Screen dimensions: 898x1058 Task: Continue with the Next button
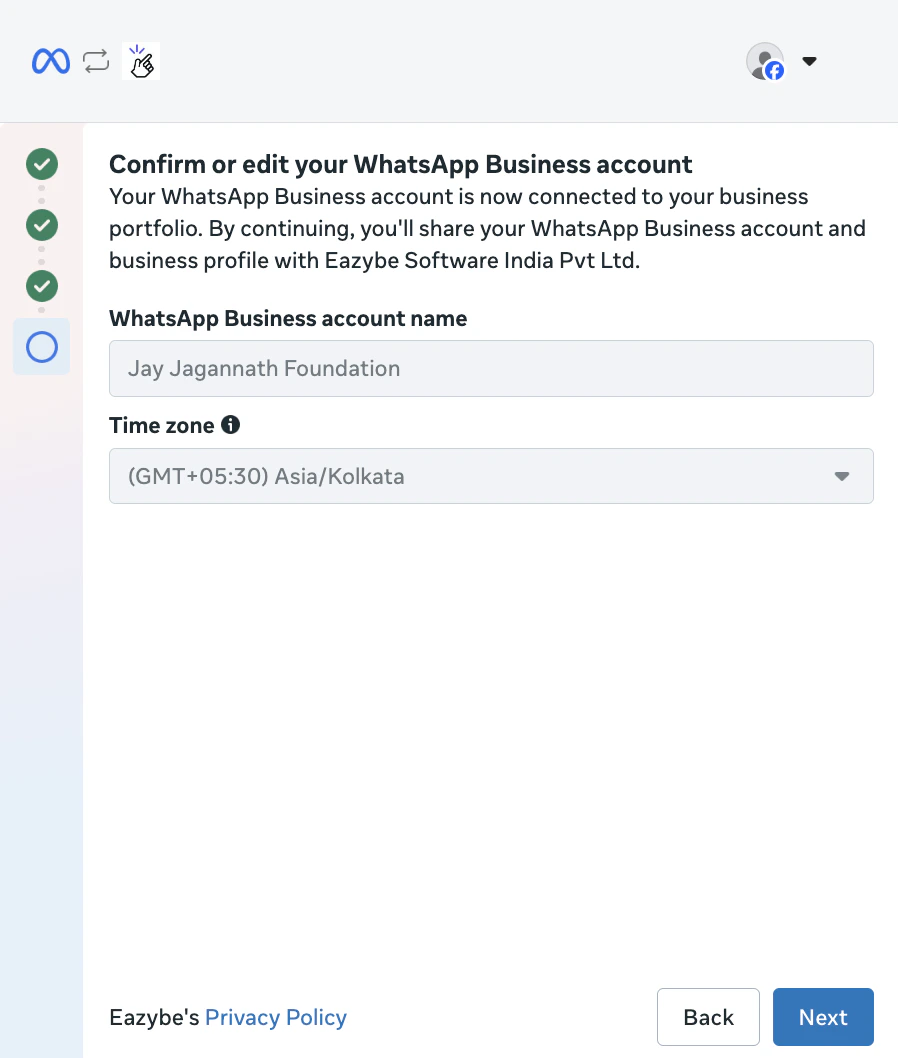click(x=823, y=1017)
